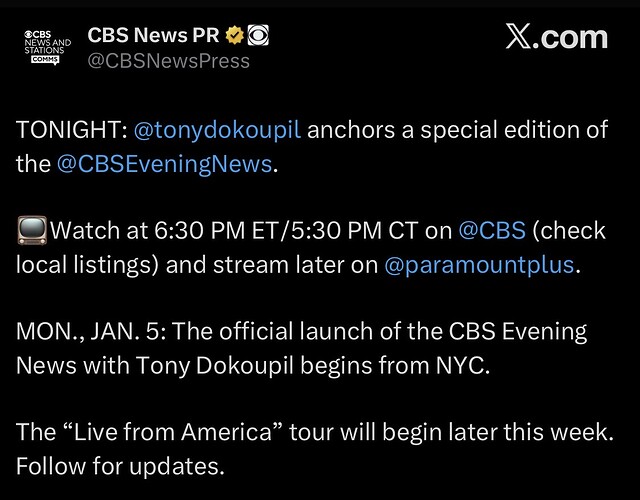This screenshot has height=500, width=640.
Task: Click the CBS eye affiliate badge
Action: tap(259, 35)
